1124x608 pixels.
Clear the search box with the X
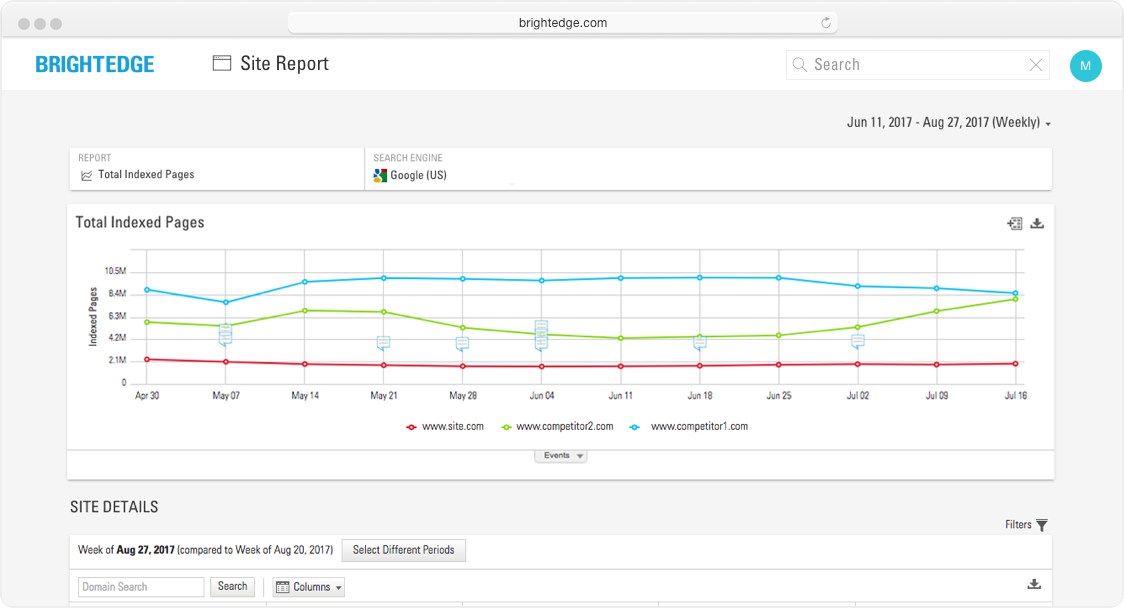tap(1036, 65)
